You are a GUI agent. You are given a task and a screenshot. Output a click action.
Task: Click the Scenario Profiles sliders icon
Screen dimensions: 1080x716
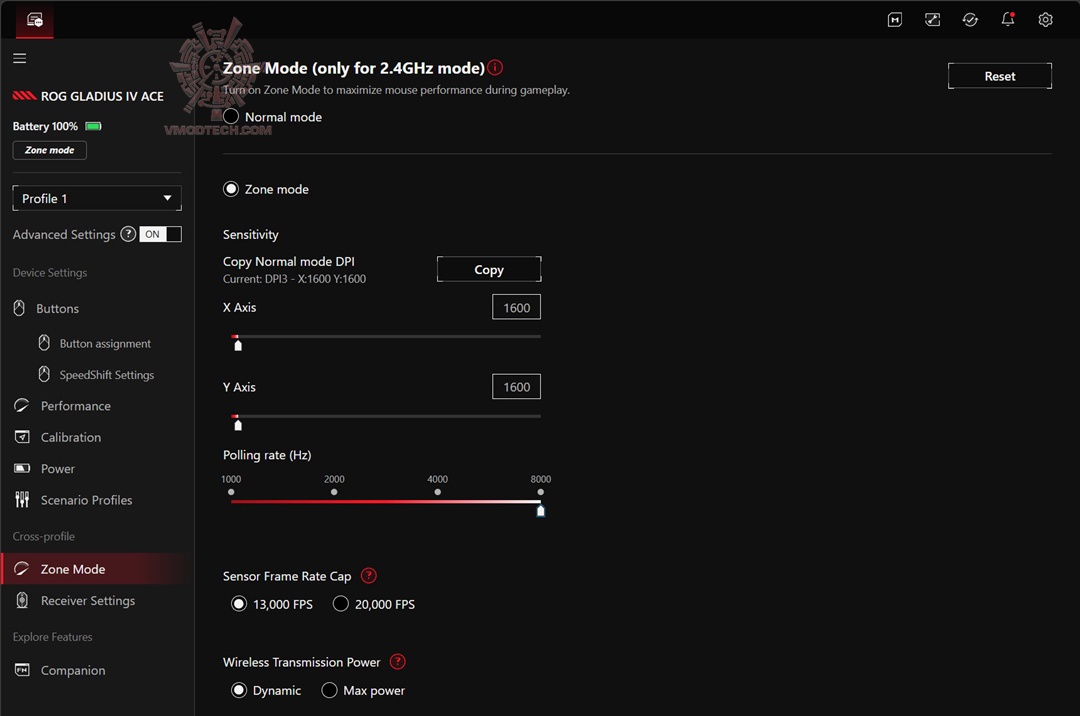22,499
